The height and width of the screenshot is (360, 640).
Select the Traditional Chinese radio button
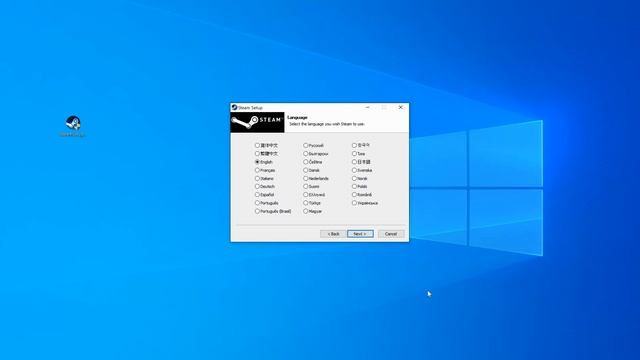click(x=257, y=153)
